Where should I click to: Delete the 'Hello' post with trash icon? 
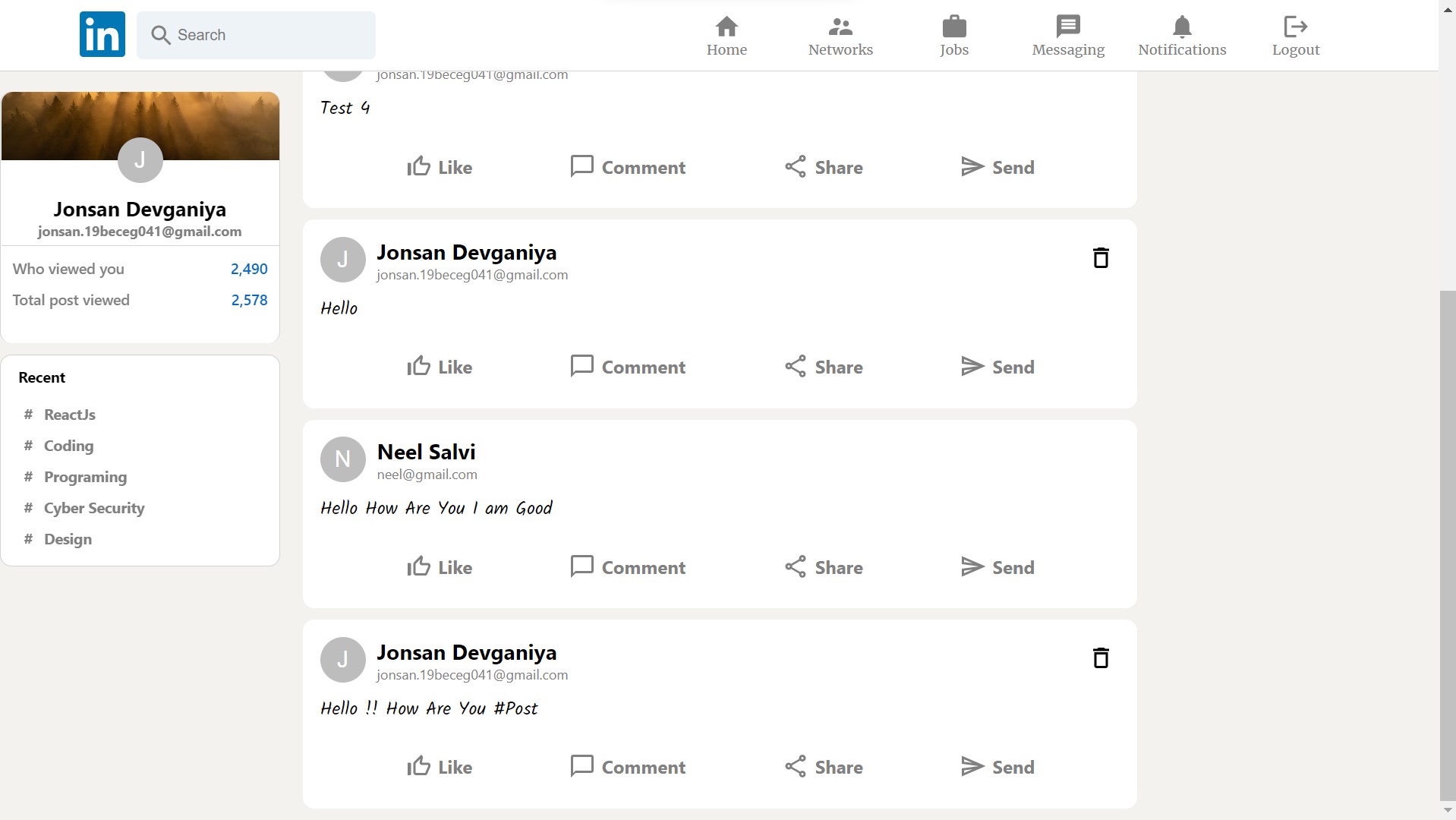click(x=1100, y=258)
